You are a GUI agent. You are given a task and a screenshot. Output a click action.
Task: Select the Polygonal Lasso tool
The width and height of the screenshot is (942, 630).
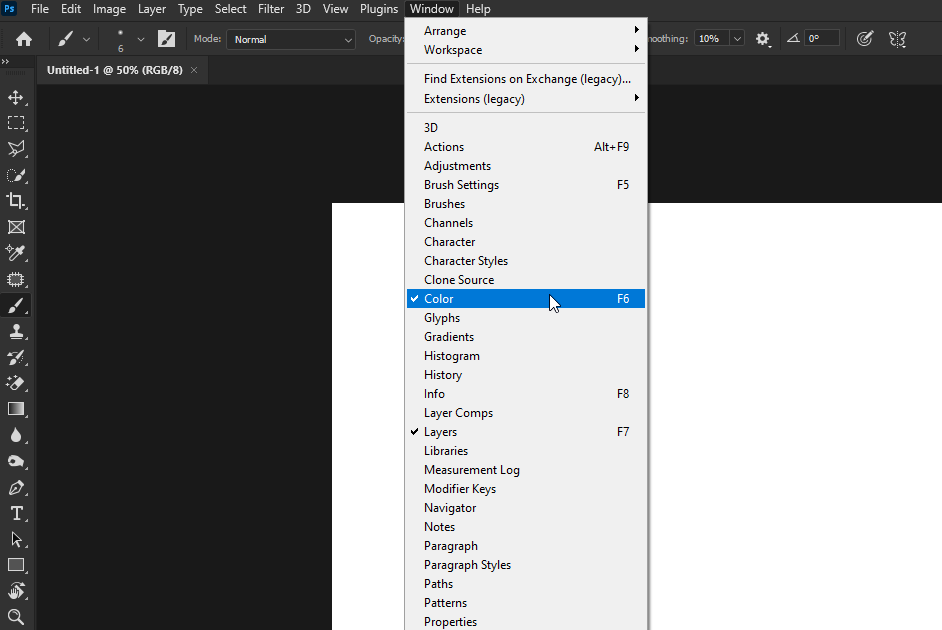click(x=16, y=149)
